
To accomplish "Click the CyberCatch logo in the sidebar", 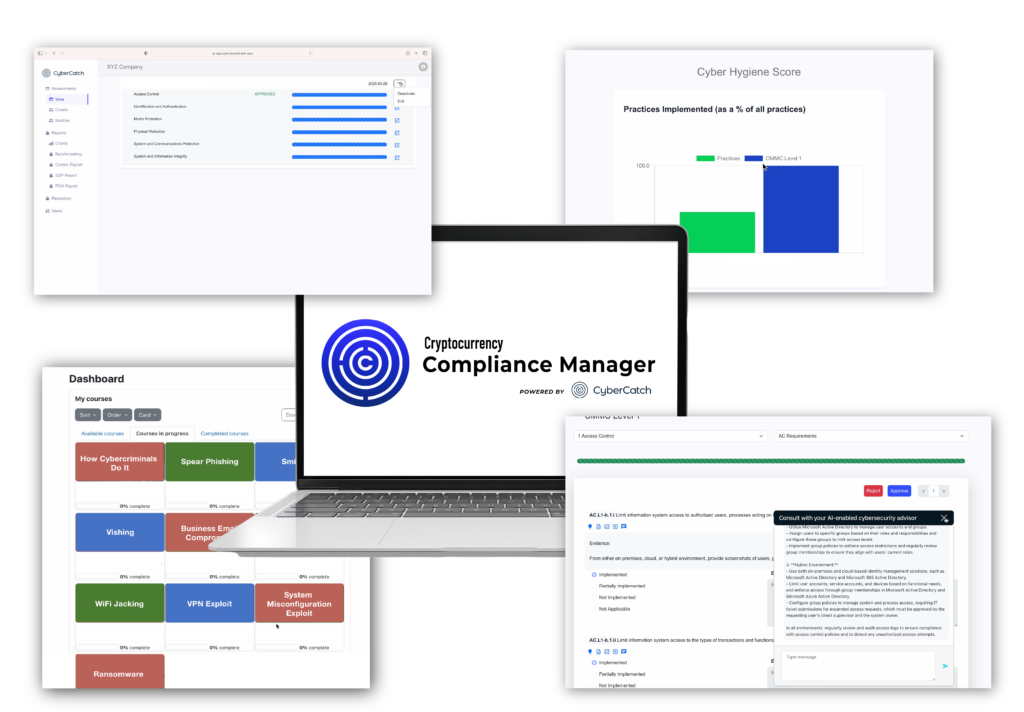I will coord(63,73).
